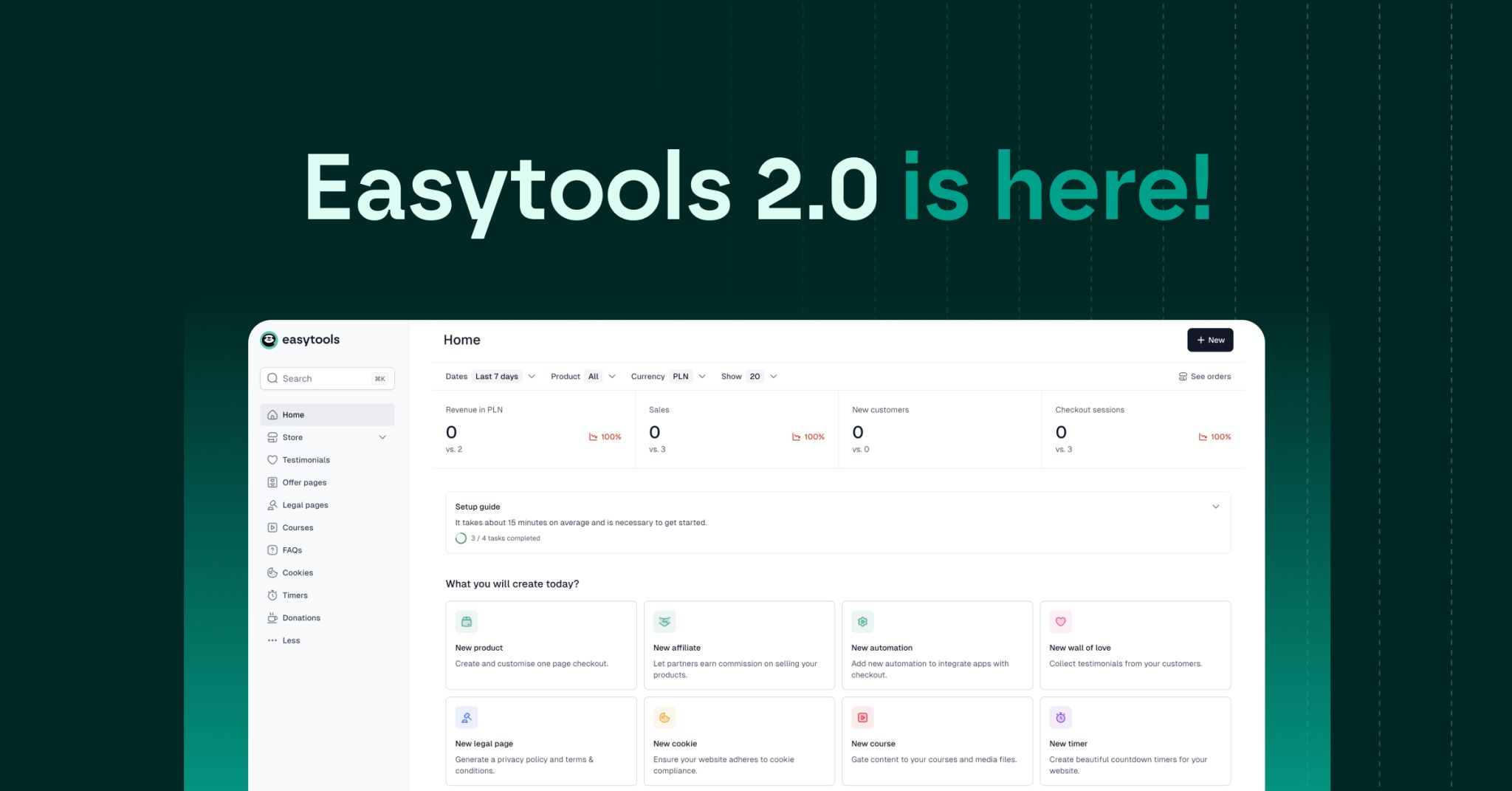The height and width of the screenshot is (791, 1512).
Task: Click the + New button
Action: 1210,340
